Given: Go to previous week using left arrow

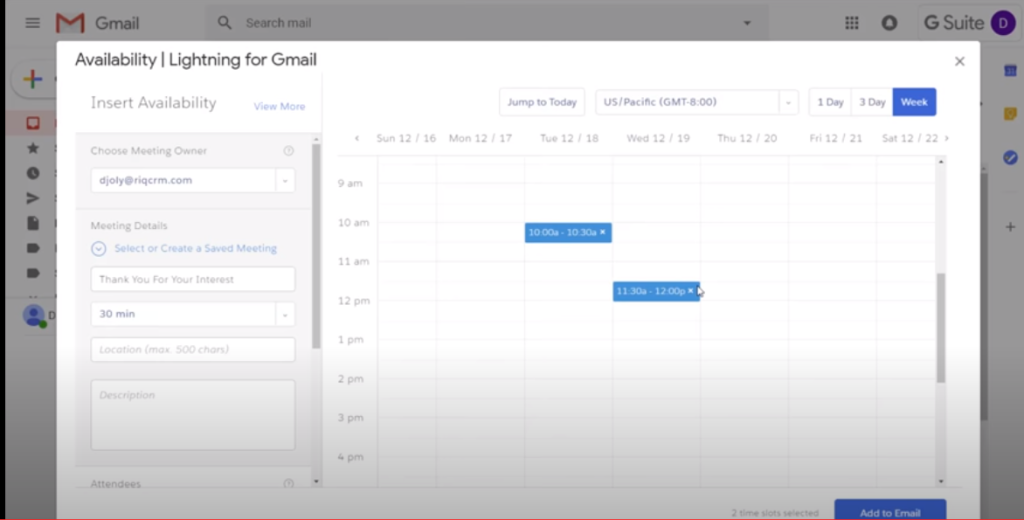Looking at the screenshot, I should click(357, 138).
